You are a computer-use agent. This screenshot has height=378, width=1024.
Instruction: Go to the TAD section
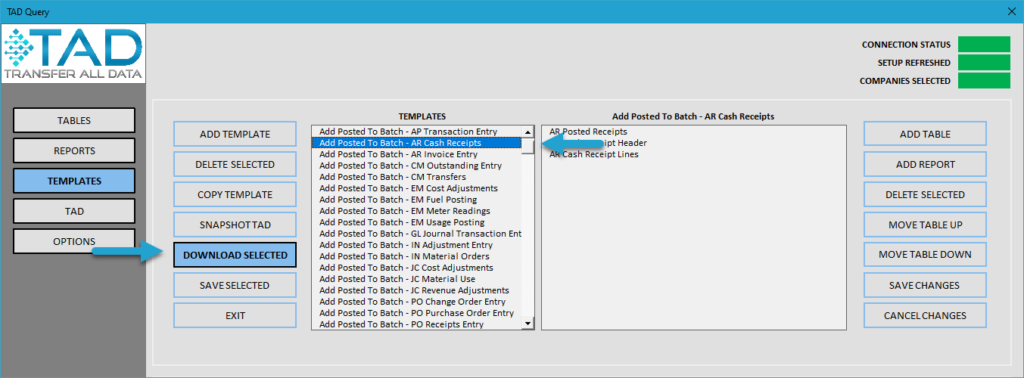point(74,212)
